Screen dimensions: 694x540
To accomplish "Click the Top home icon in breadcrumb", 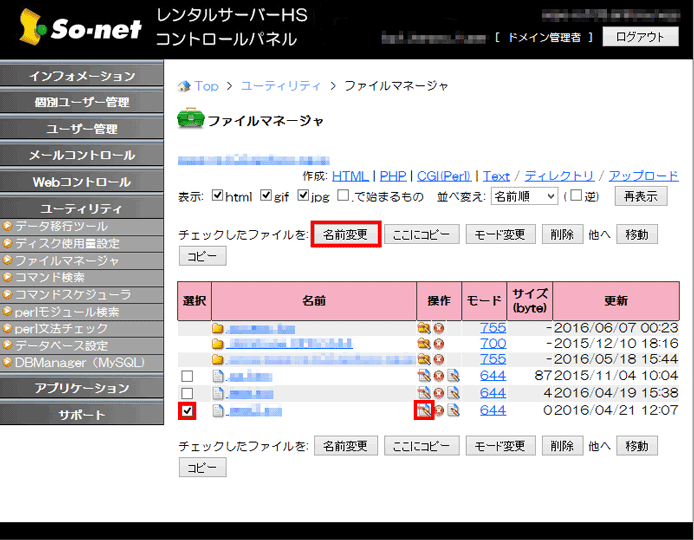I will tap(184, 86).
